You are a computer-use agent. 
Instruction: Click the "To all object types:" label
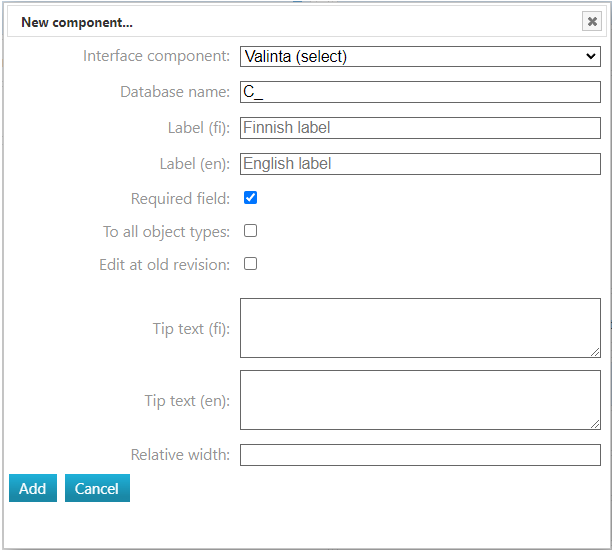166,232
